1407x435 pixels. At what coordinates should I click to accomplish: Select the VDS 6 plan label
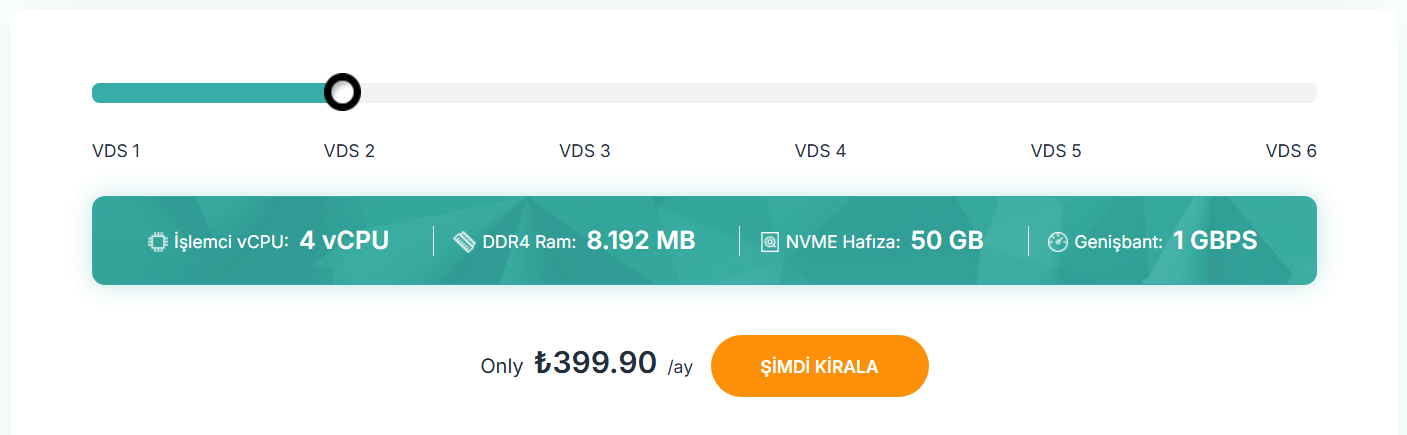click(x=1291, y=152)
